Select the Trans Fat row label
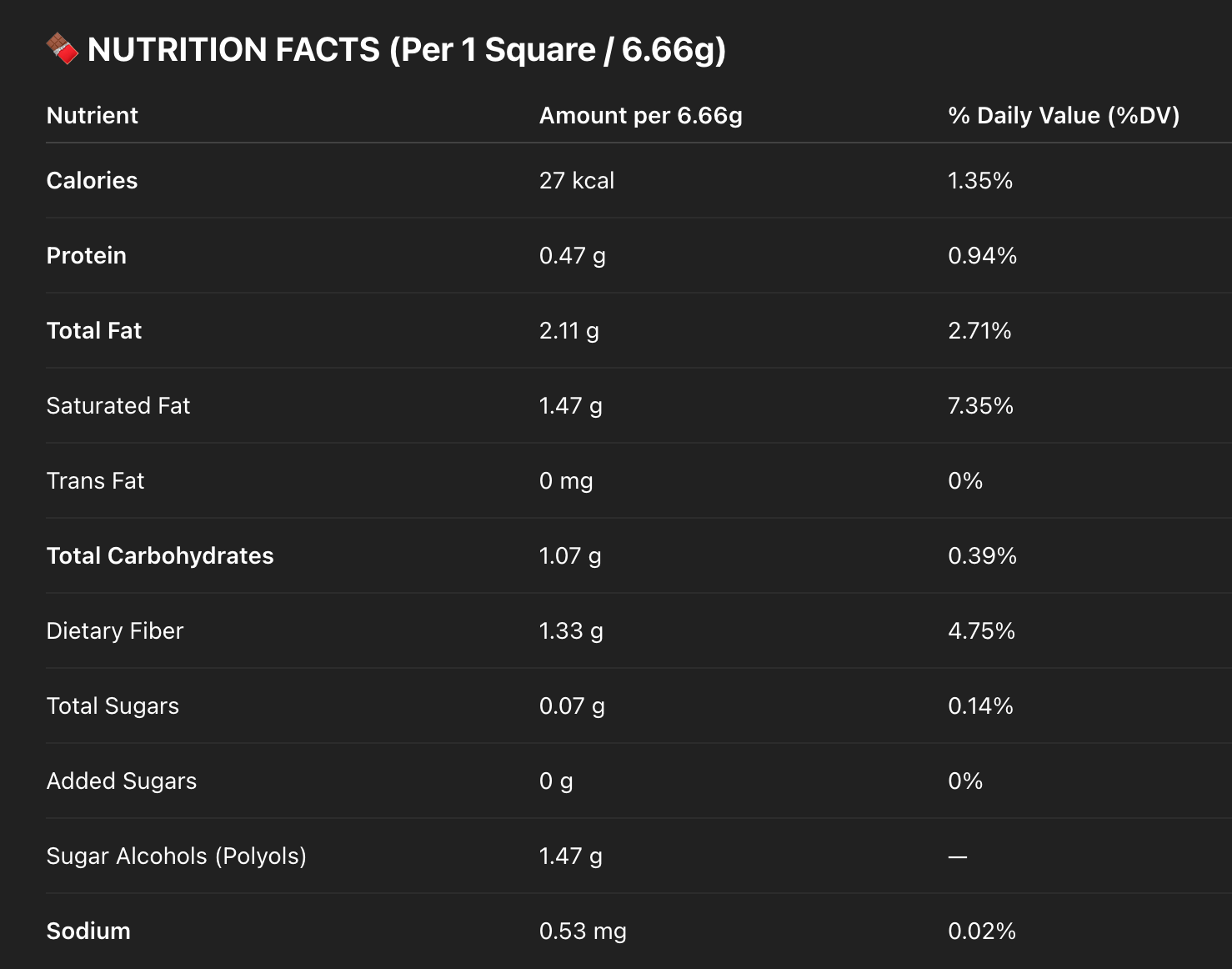 (x=96, y=480)
